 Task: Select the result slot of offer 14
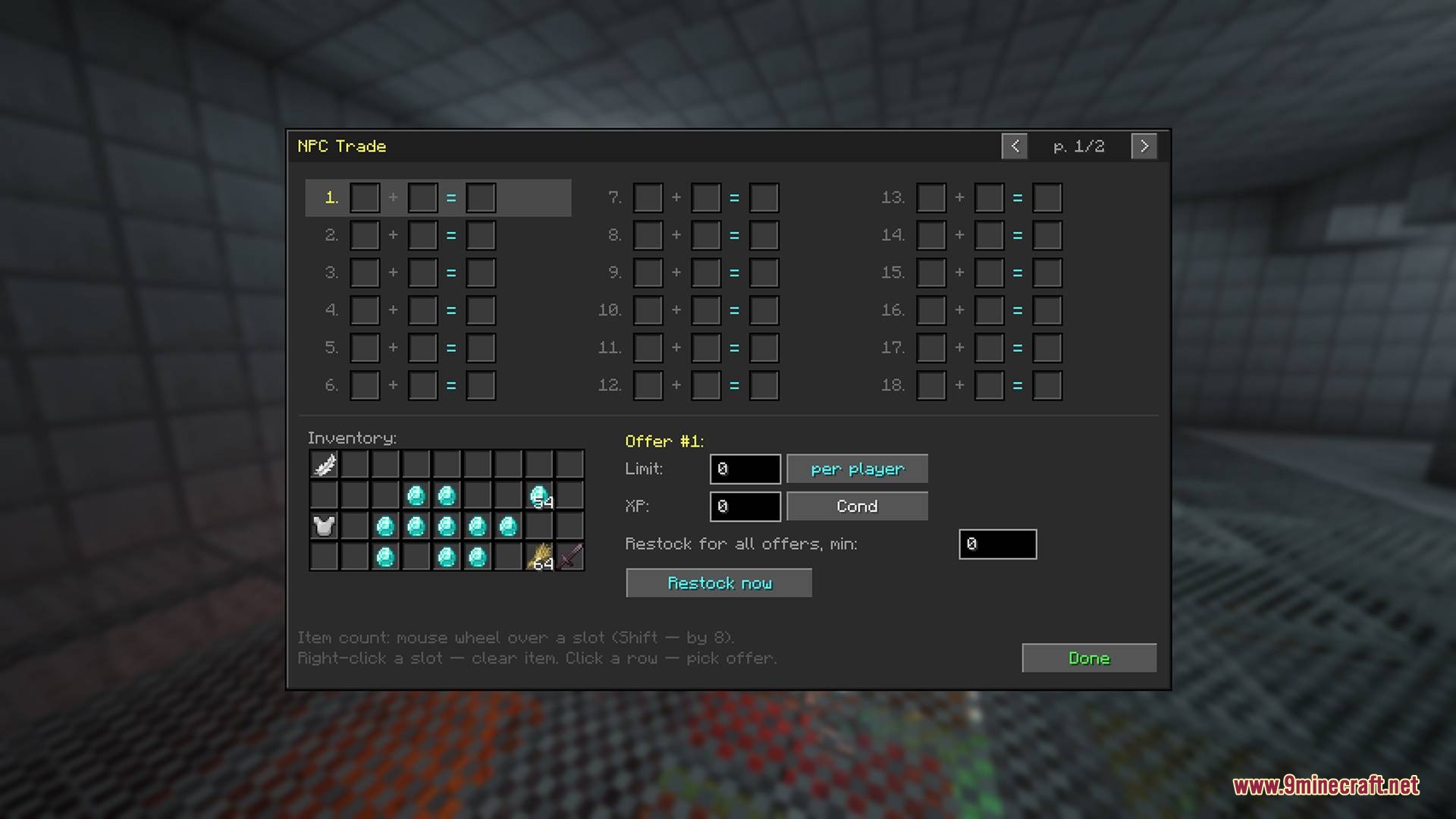1047,235
